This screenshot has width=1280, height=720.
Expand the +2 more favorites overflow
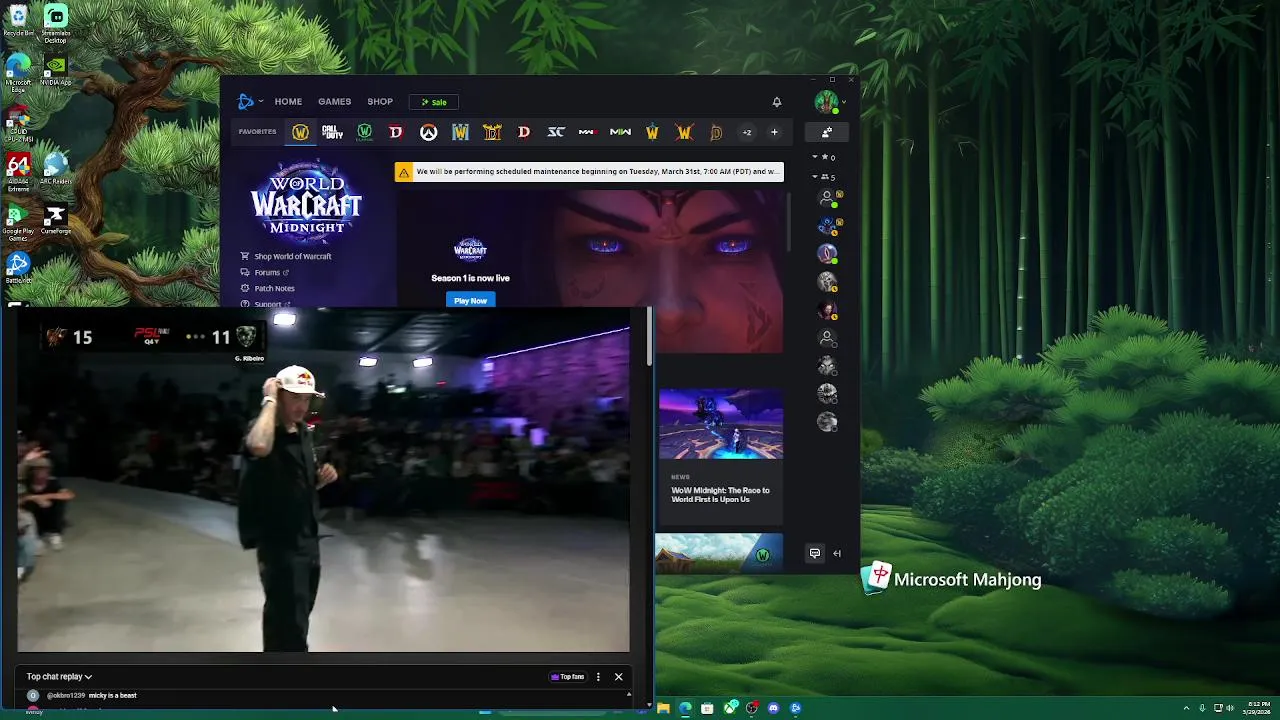(x=746, y=132)
